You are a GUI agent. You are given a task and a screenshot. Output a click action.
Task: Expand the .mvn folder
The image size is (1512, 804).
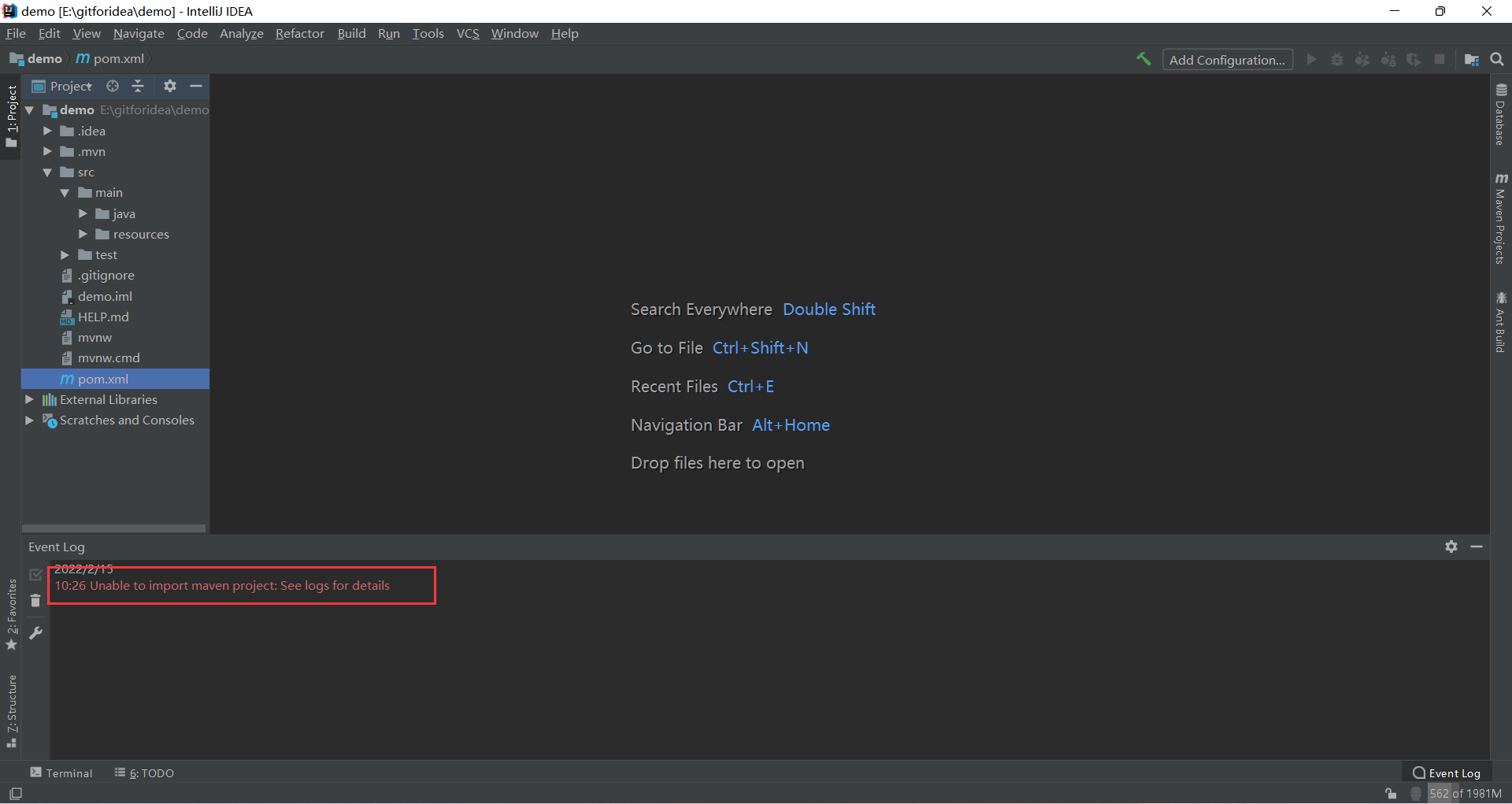[47, 151]
